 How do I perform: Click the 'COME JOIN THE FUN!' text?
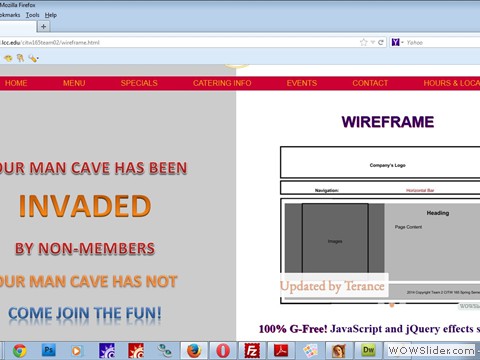coord(85,313)
